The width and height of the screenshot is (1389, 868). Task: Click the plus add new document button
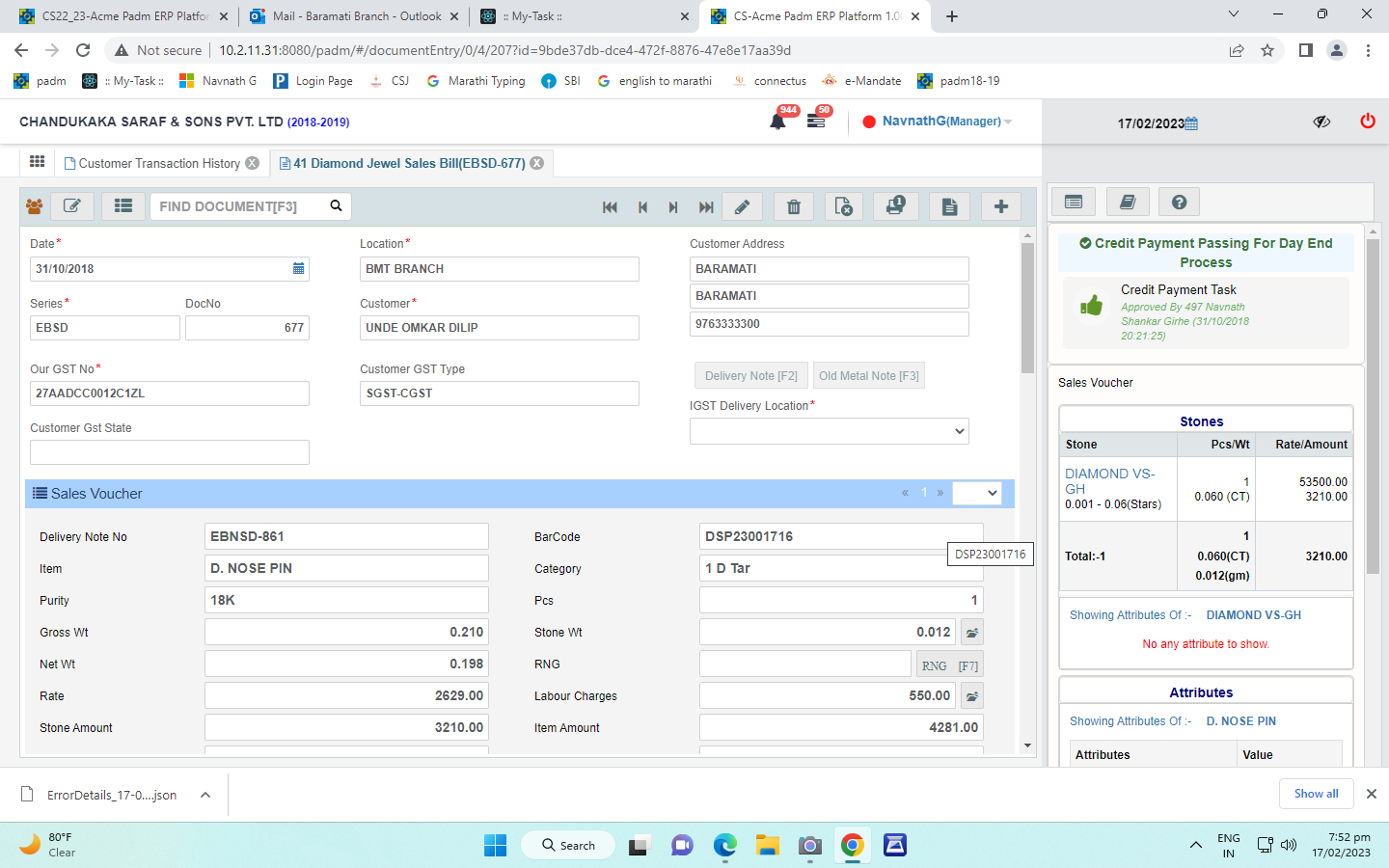point(1001,206)
